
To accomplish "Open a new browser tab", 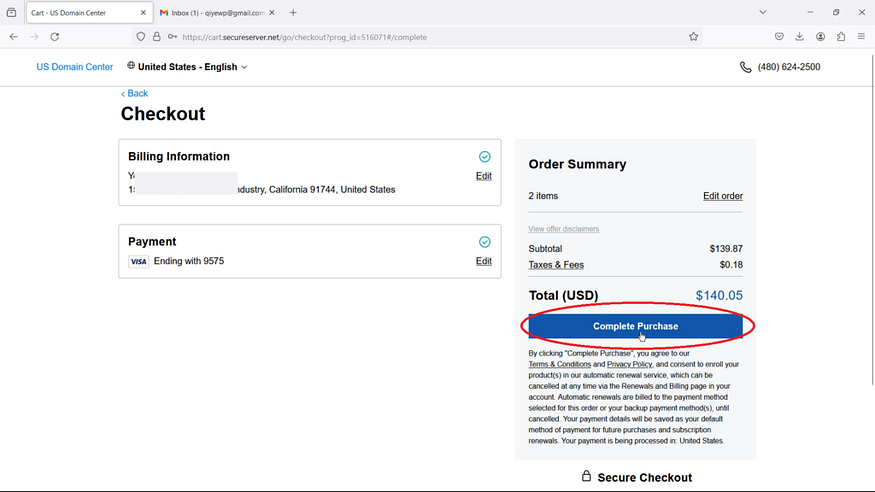I will (293, 13).
